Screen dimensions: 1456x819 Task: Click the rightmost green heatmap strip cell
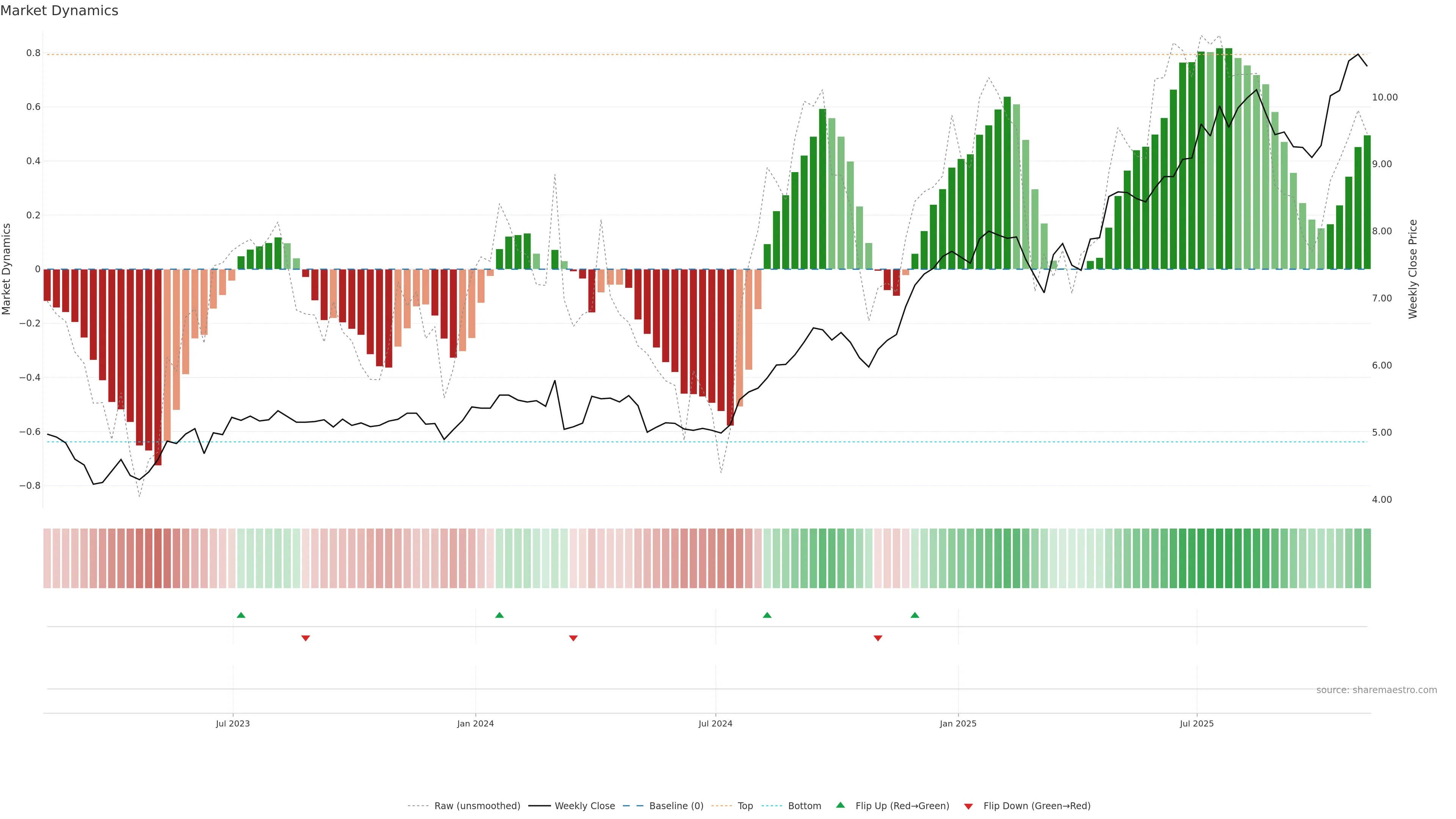pos(1367,558)
